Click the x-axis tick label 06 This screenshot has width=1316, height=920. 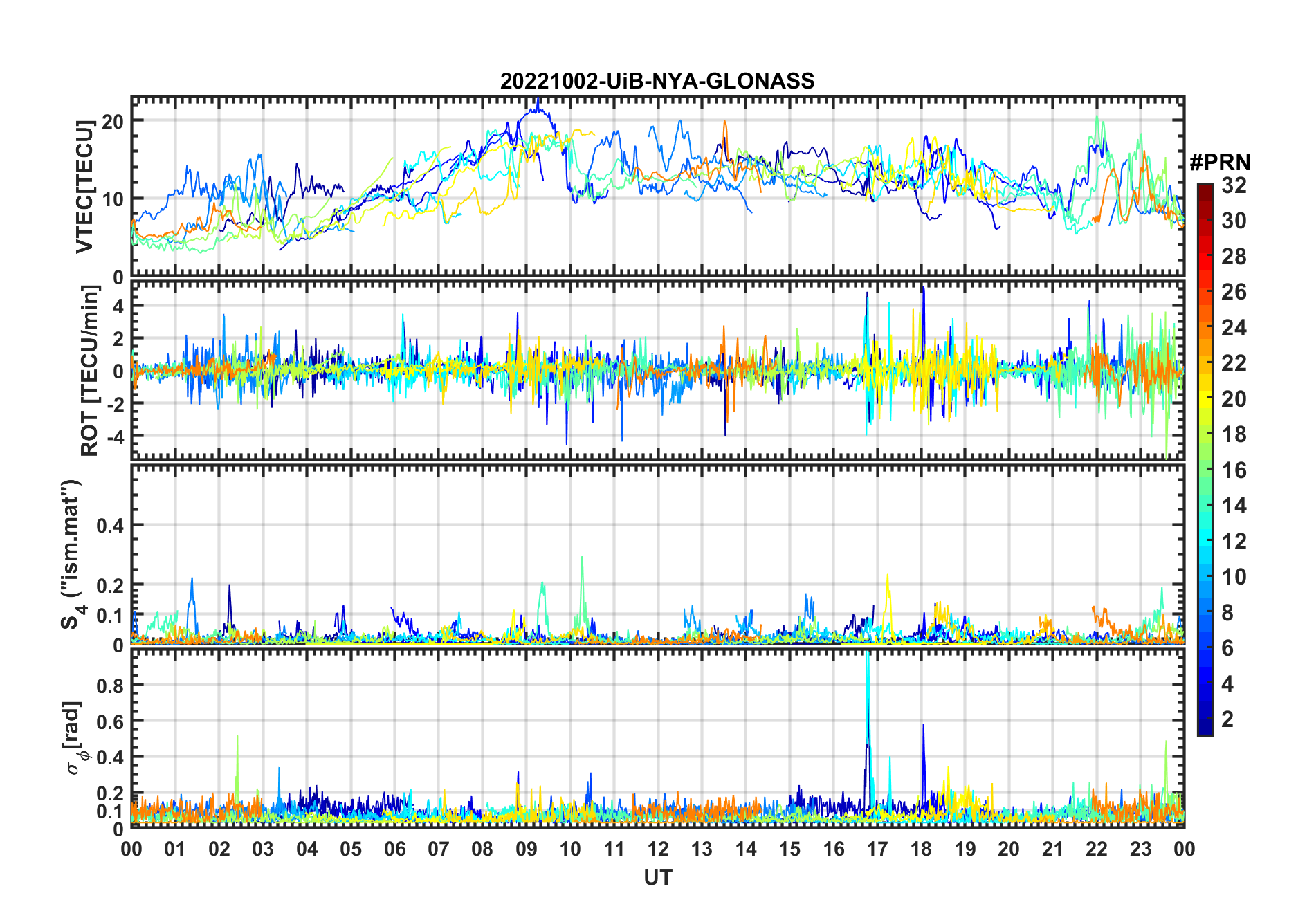point(394,849)
